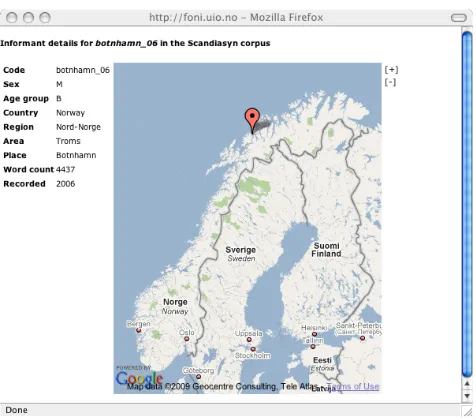This screenshot has width=476, height=420.
Task: Click the red map pin at Botnhamn
Action: (252, 120)
